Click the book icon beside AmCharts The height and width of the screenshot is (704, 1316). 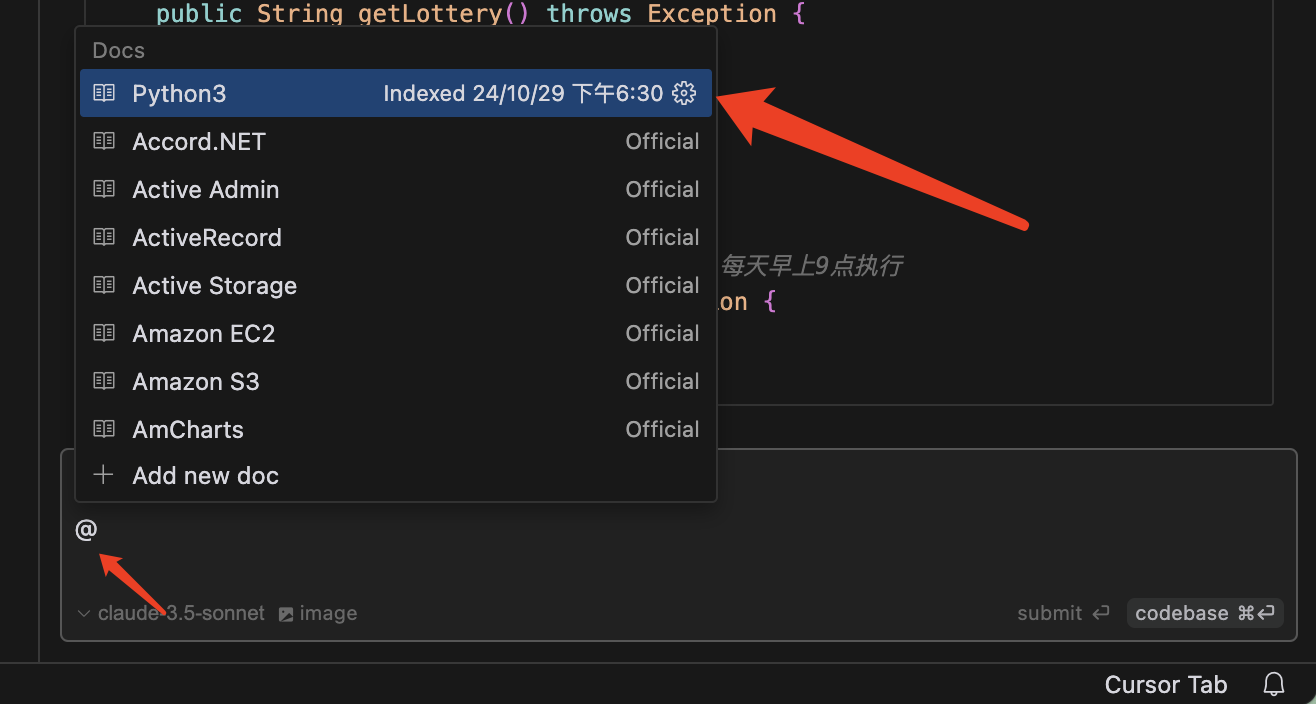coord(104,429)
